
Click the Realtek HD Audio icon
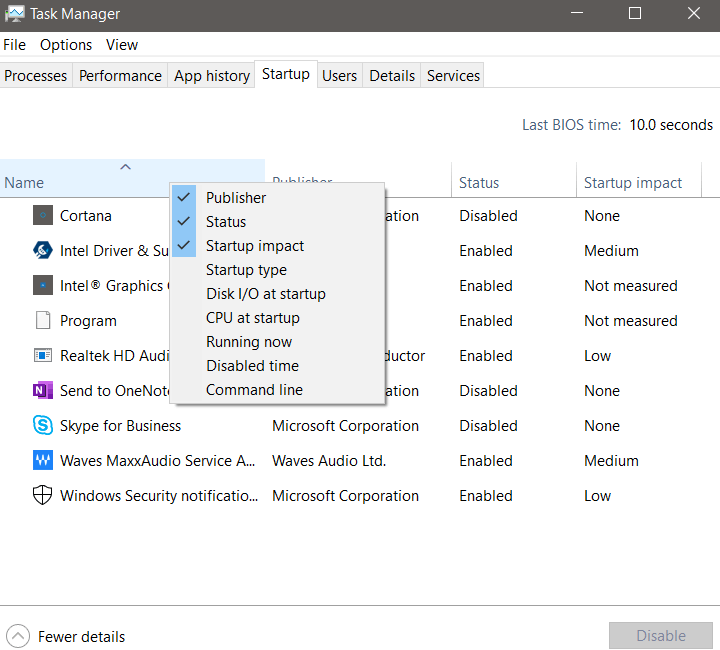[x=43, y=355]
